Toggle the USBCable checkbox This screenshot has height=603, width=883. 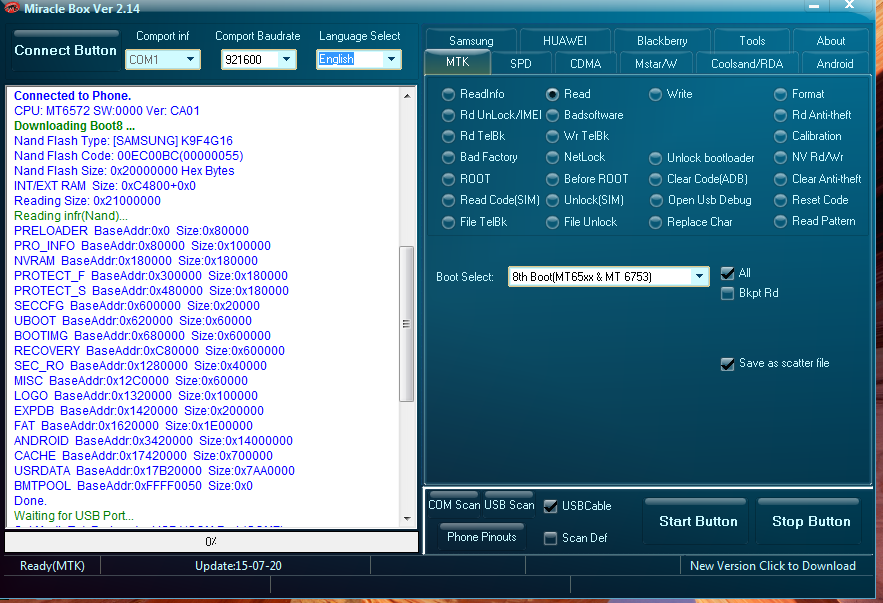point(551,506)
